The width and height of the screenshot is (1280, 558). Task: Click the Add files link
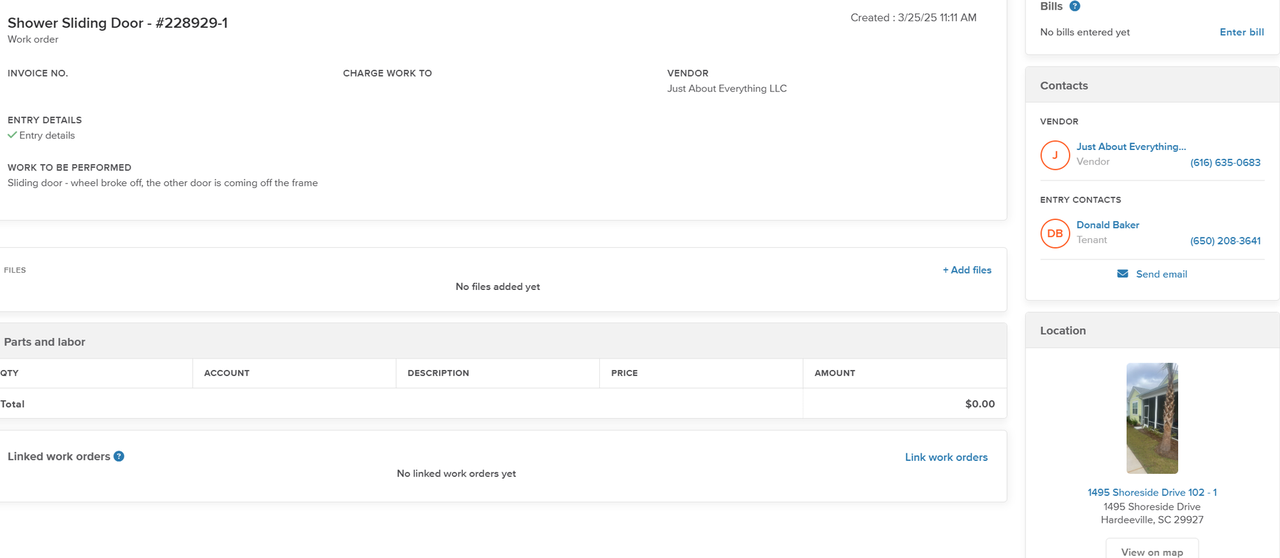coord(966,270)
